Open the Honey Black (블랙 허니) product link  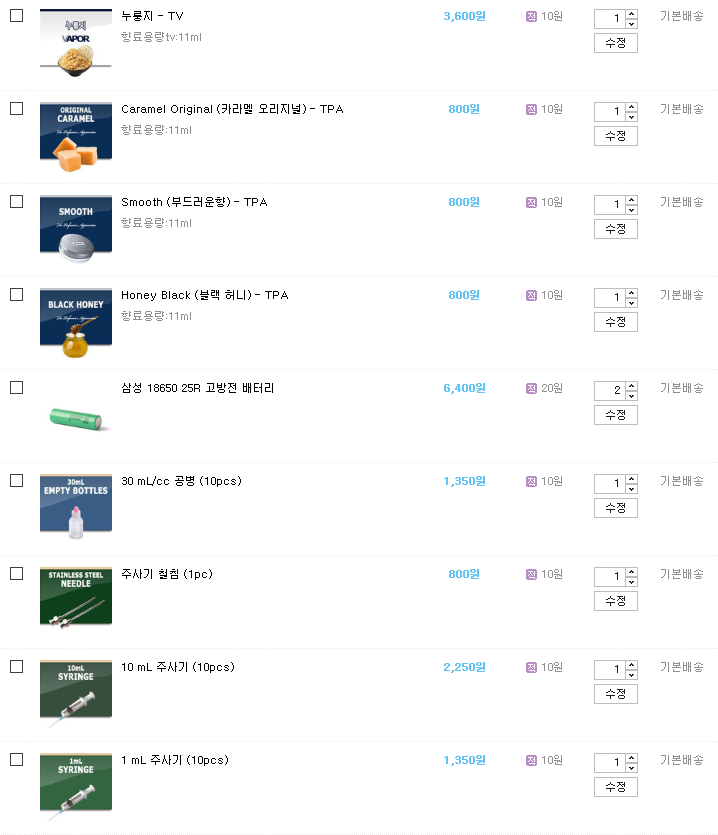click(x=204, y=295)
